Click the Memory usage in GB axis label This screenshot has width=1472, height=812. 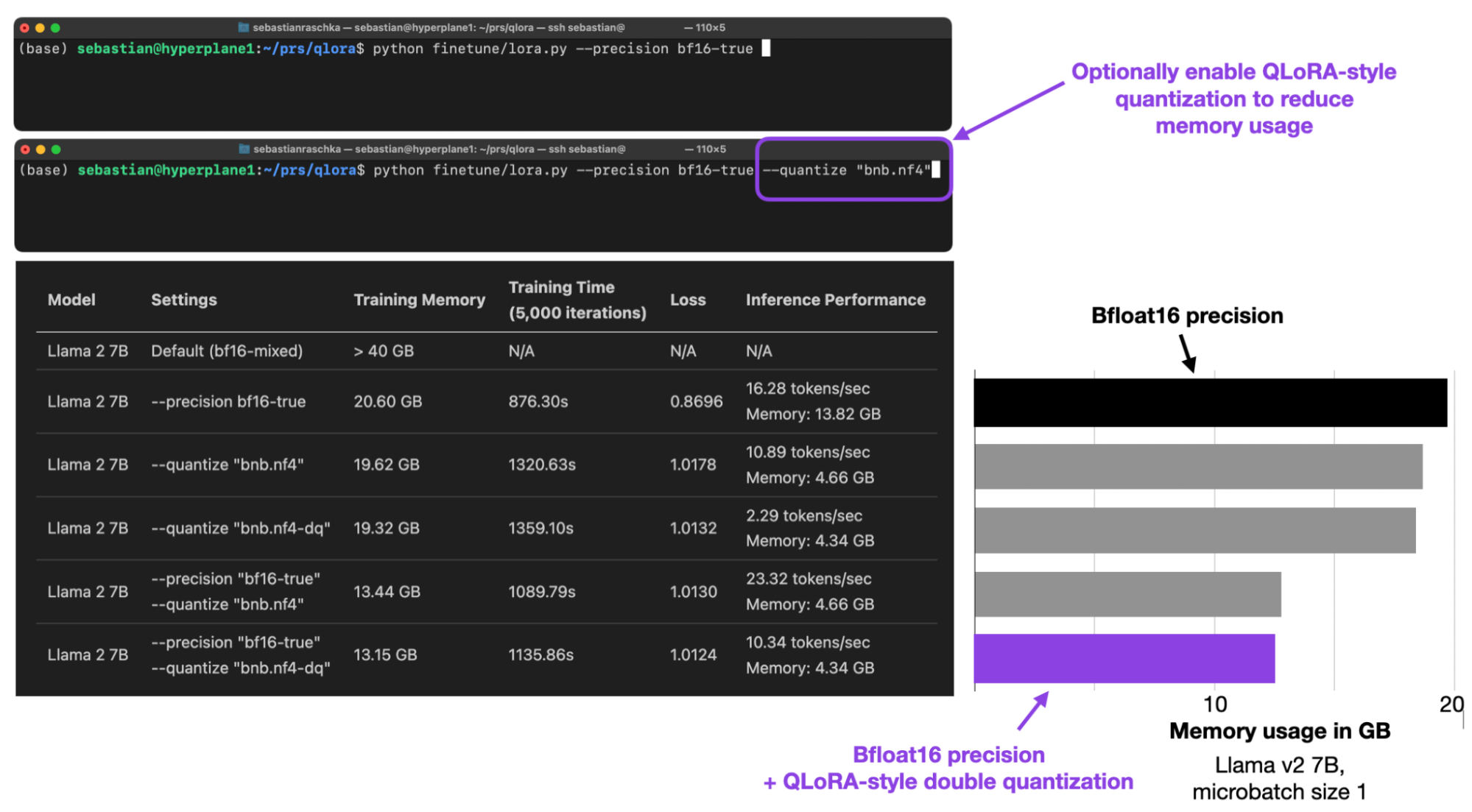click(x=1279, y=730)
